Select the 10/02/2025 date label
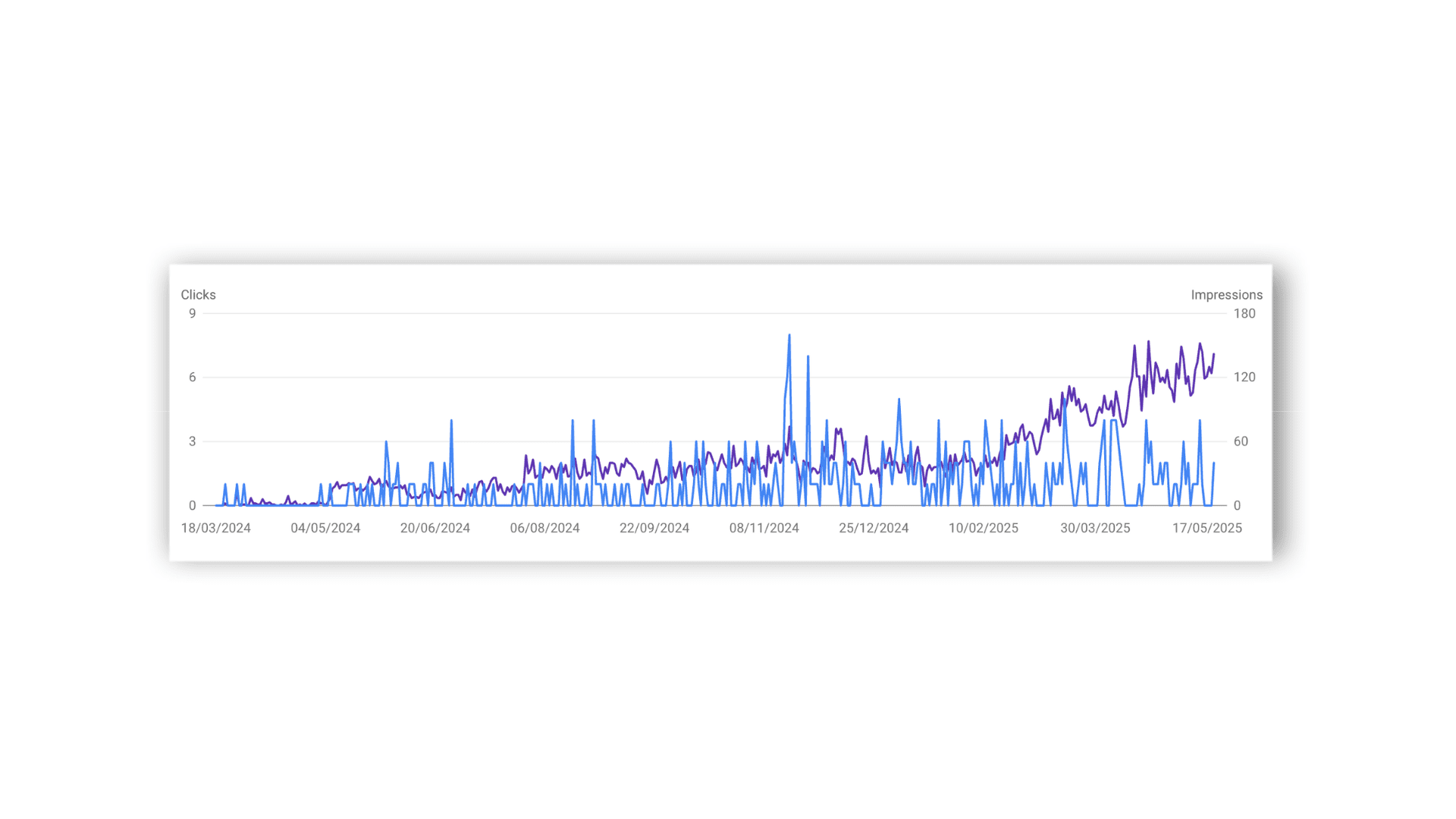The image size is (1456, 819). coord(983,528)
